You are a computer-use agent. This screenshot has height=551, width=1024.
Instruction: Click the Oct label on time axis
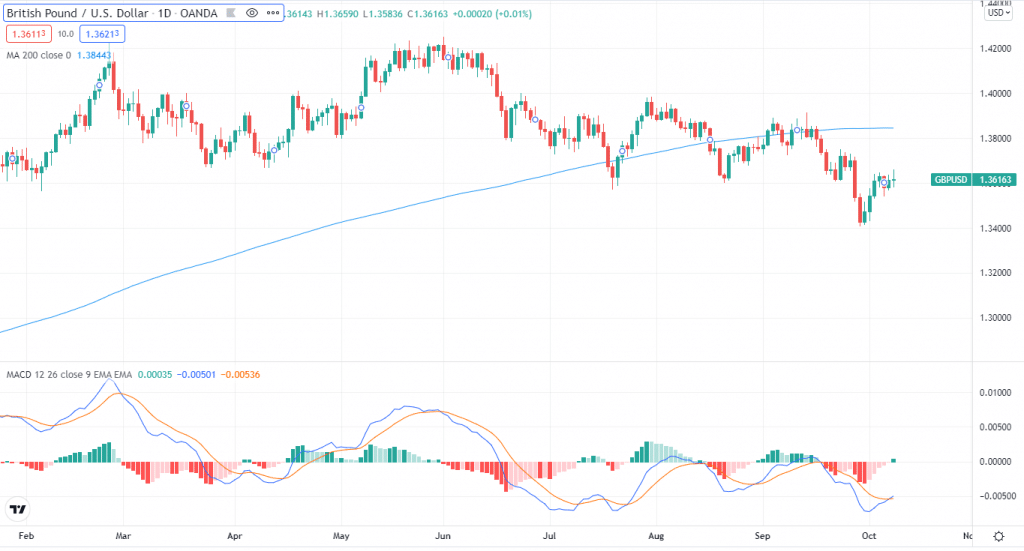pyautogui.click(x=869, y=536)
